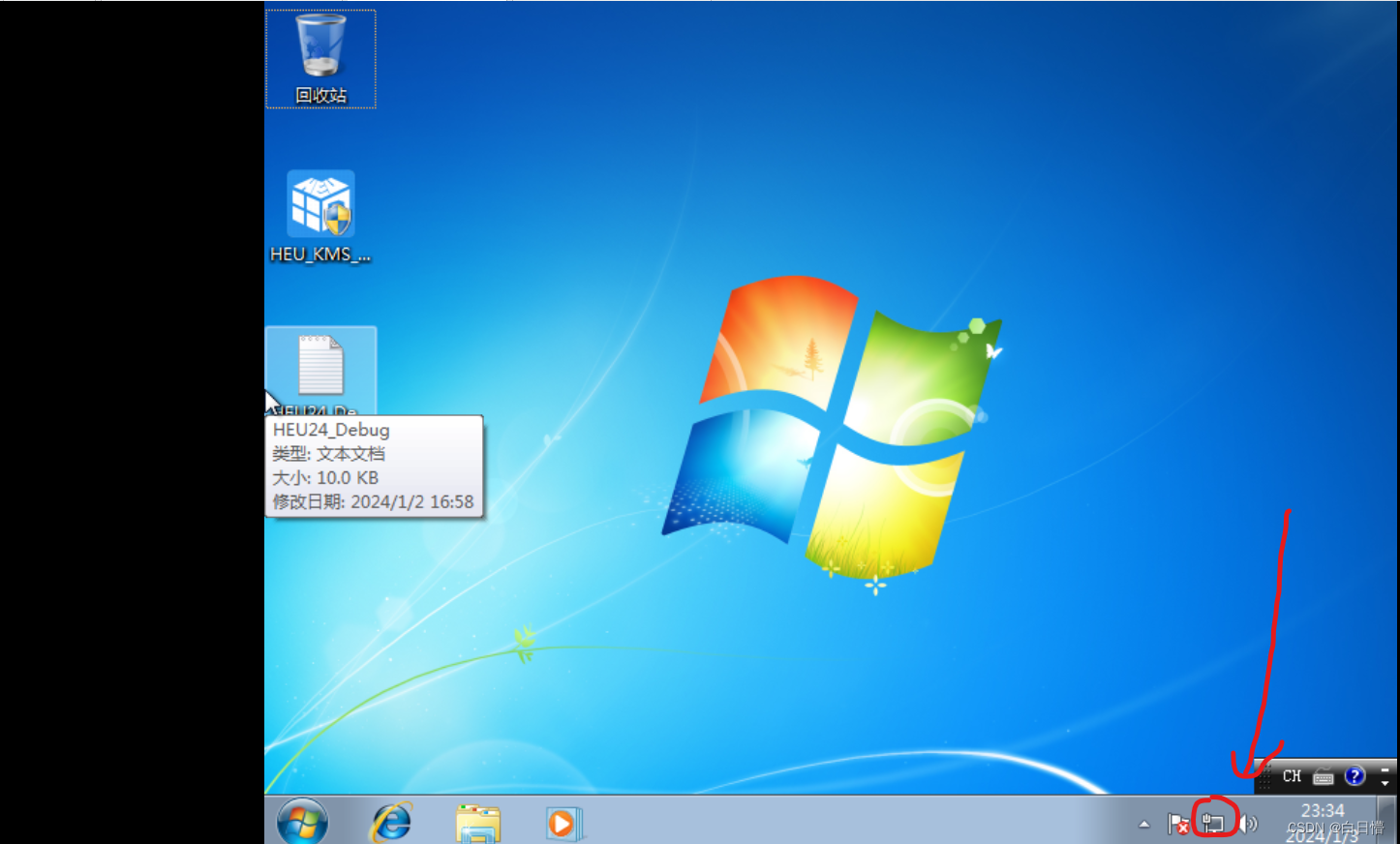This screenshot has width=1400, height=844.
Task: Open language bar options arrow
Action: [1385, 783]
